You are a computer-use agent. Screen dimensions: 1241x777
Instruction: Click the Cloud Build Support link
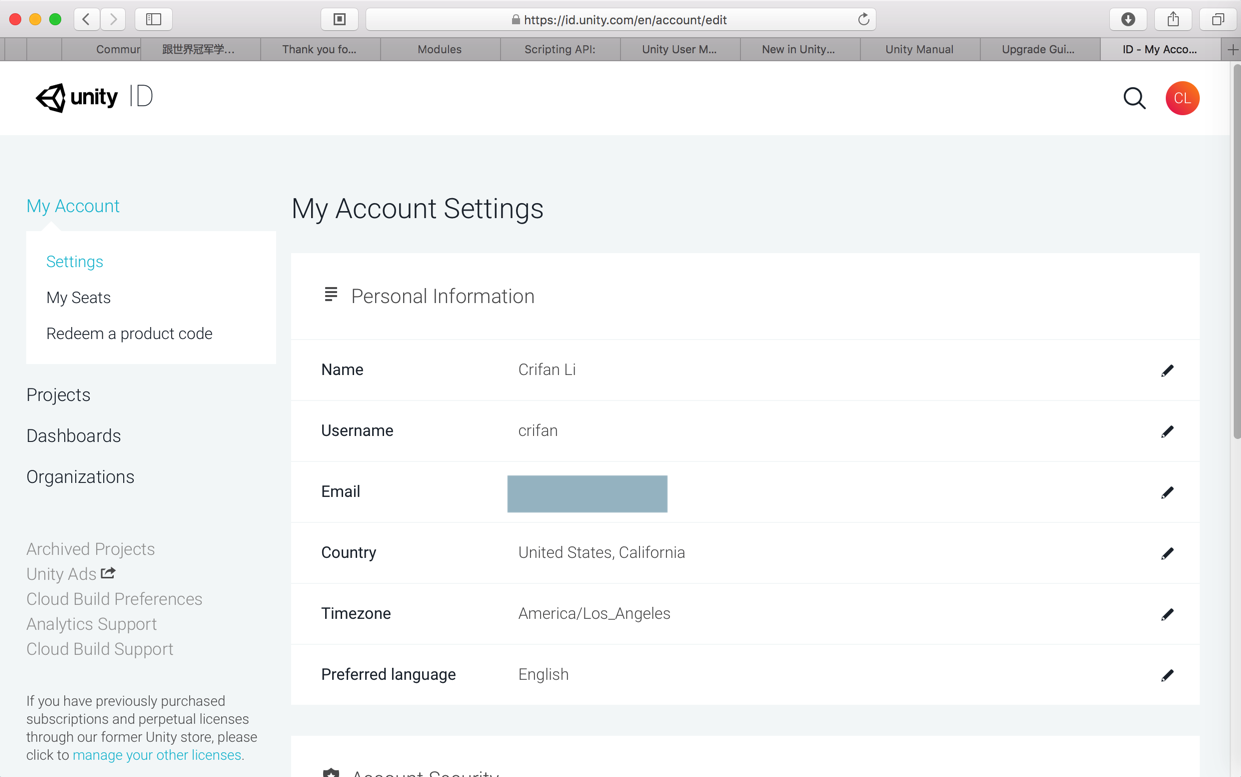pos(99,649)
